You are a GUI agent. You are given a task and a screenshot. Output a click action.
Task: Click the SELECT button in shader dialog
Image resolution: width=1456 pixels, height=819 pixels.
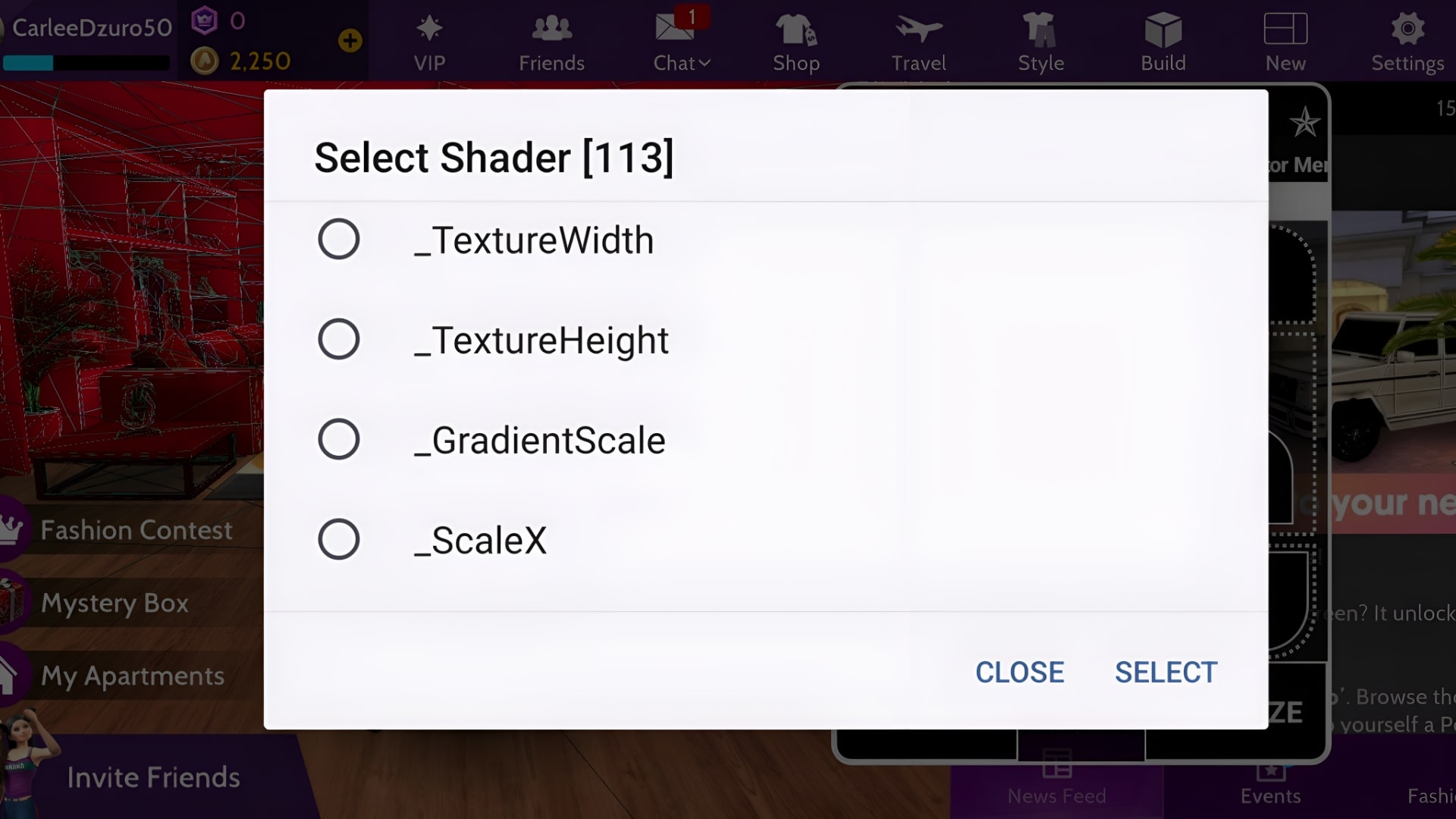click(1166, 672)
